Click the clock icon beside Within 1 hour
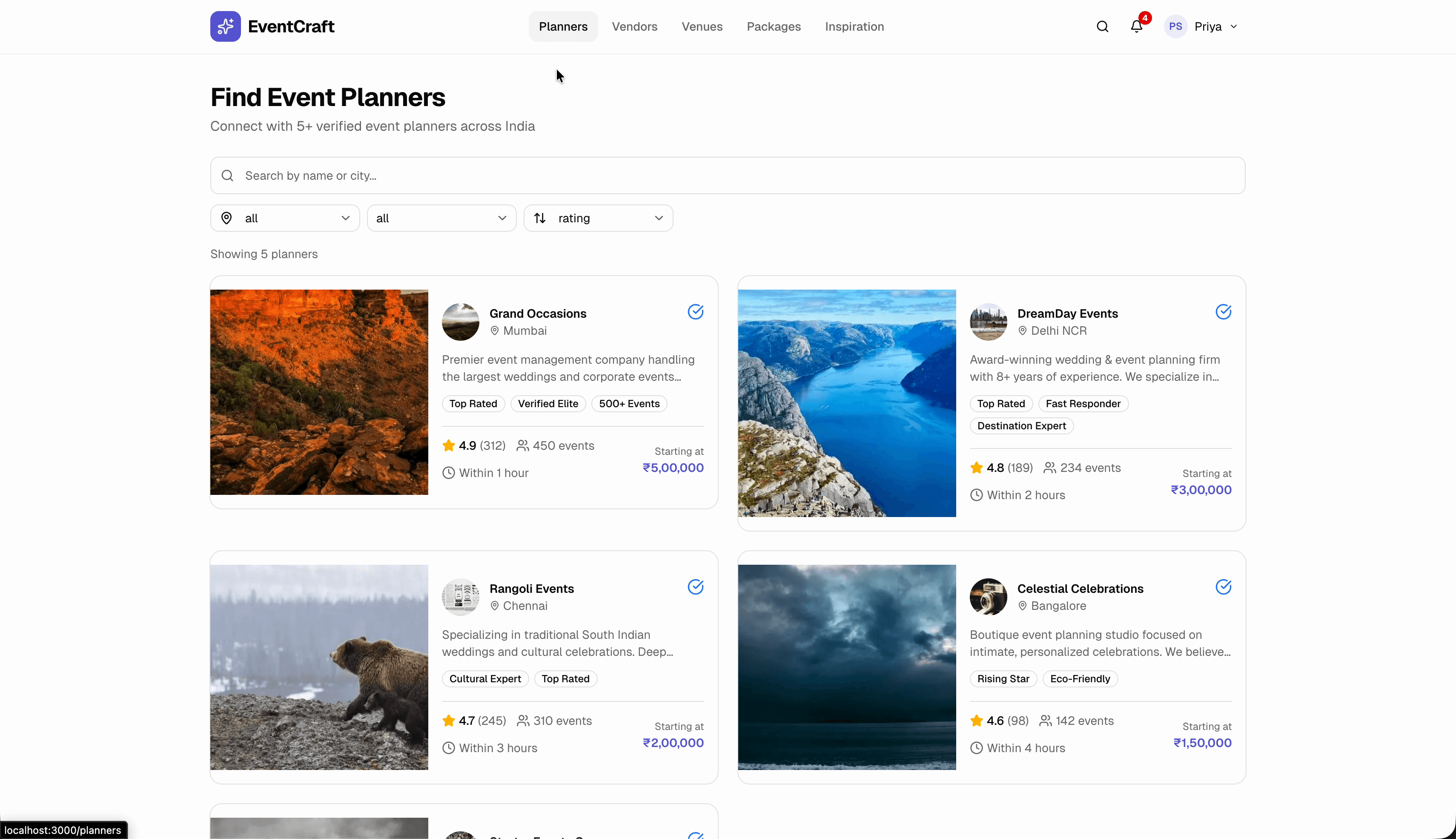Image resolution: width=1456 pixels, height=839 pixels. [449, 472]
